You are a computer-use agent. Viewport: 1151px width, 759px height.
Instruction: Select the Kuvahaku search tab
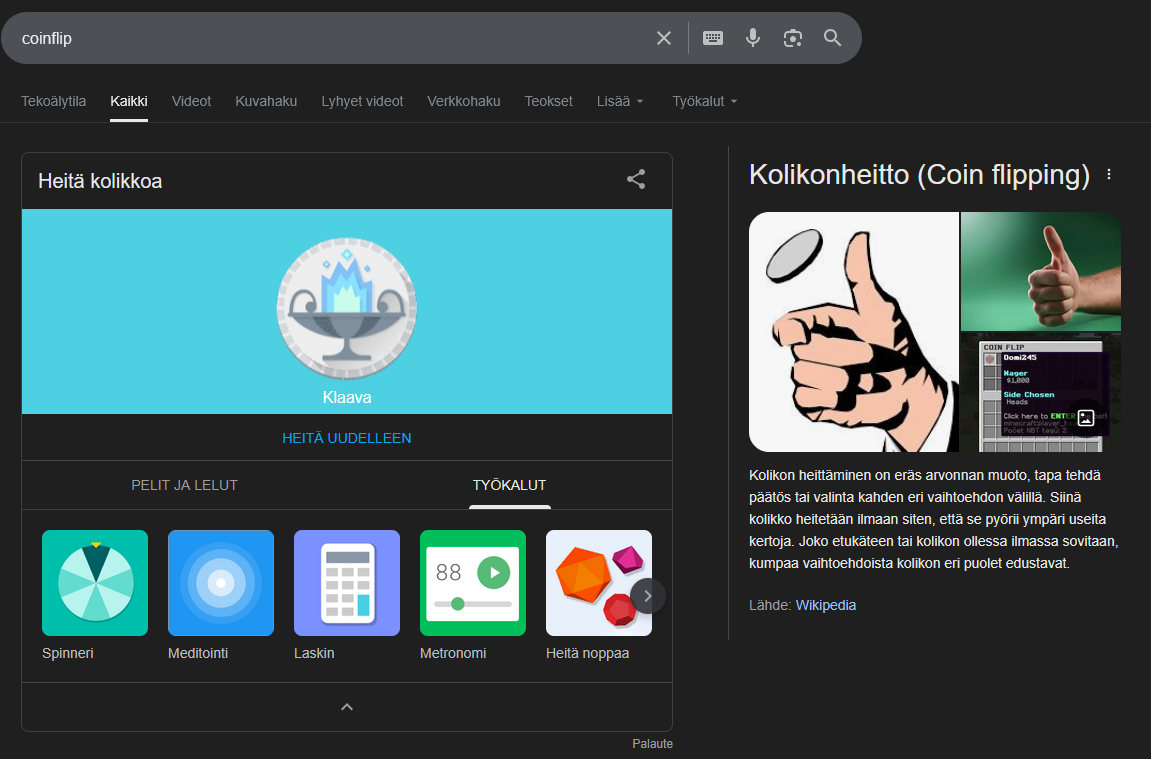click(266, 101)
